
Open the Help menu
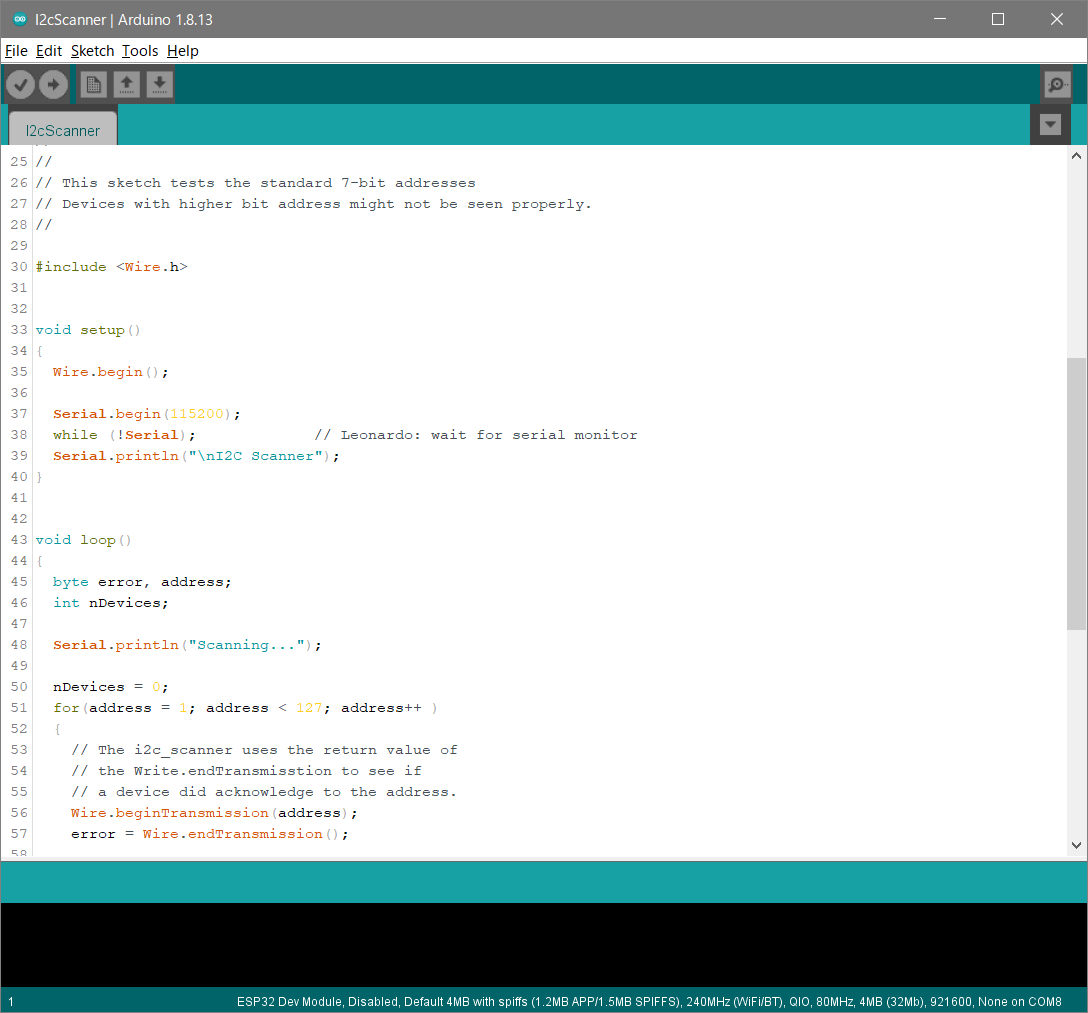pyautogui.click(x=182, y=51)
